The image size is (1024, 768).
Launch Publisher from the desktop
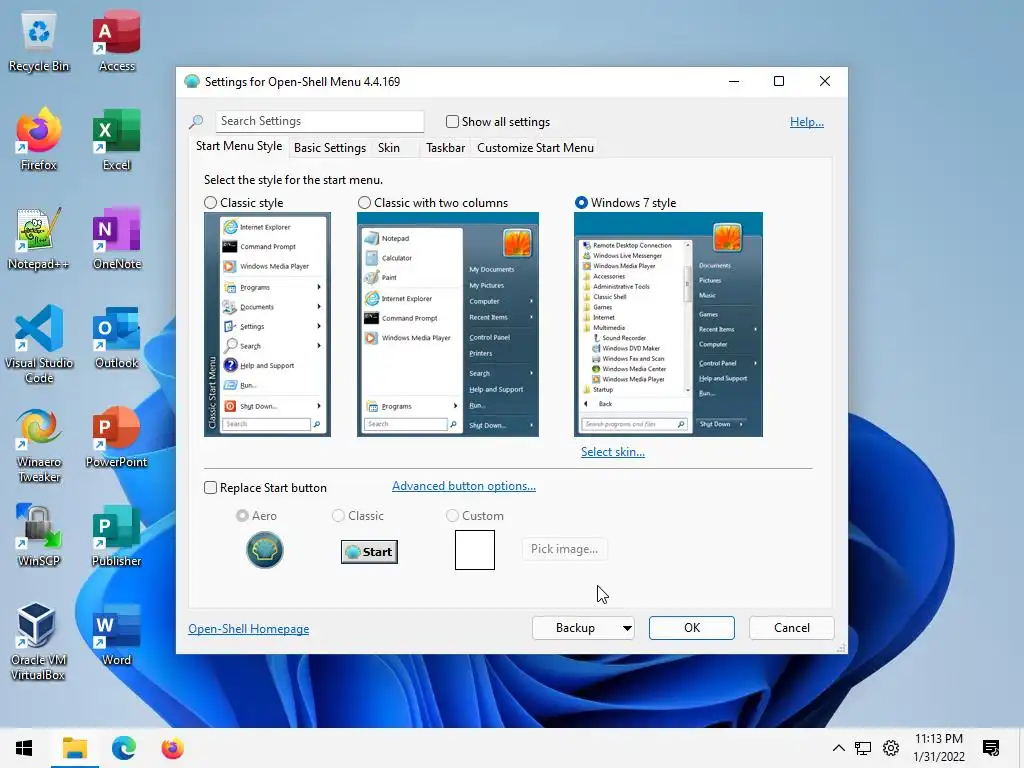(x=117, y=536)
